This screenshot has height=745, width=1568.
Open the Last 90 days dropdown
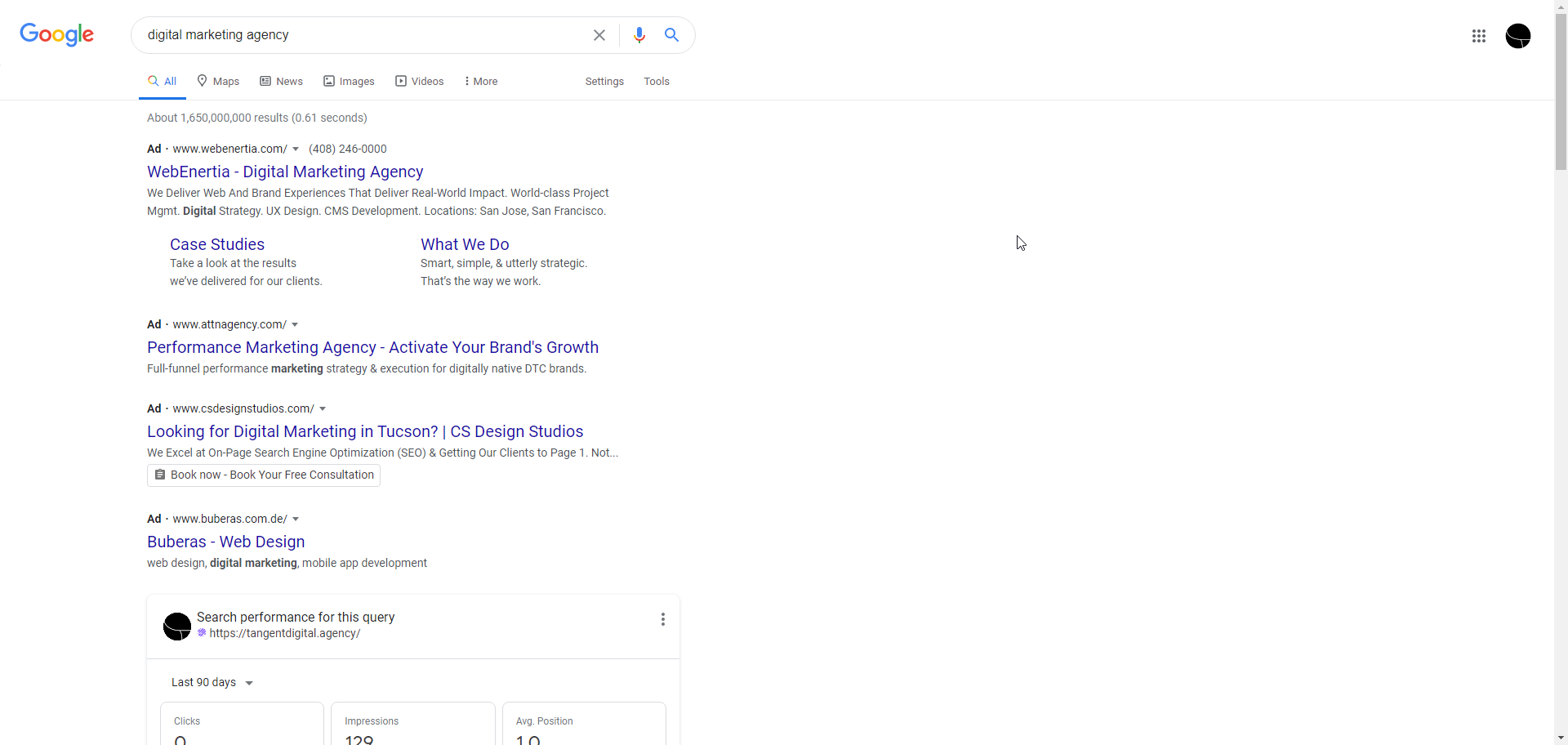(x=212, y=683)
